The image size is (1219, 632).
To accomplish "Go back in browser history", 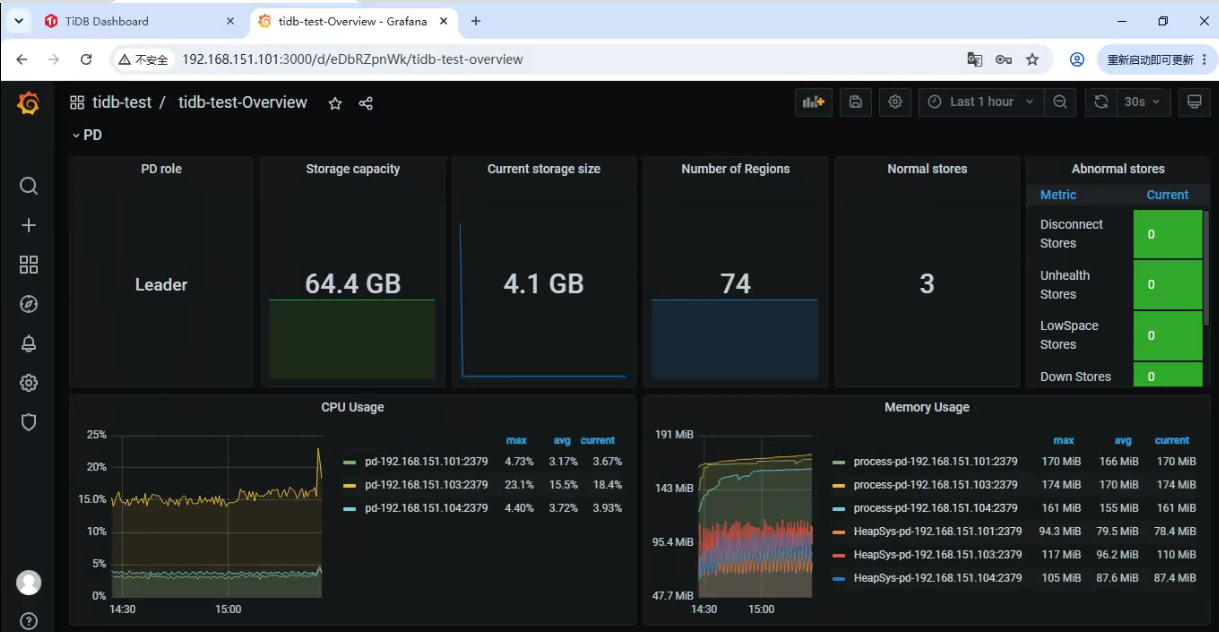I will pyautogui.click(x=22, y=60).
